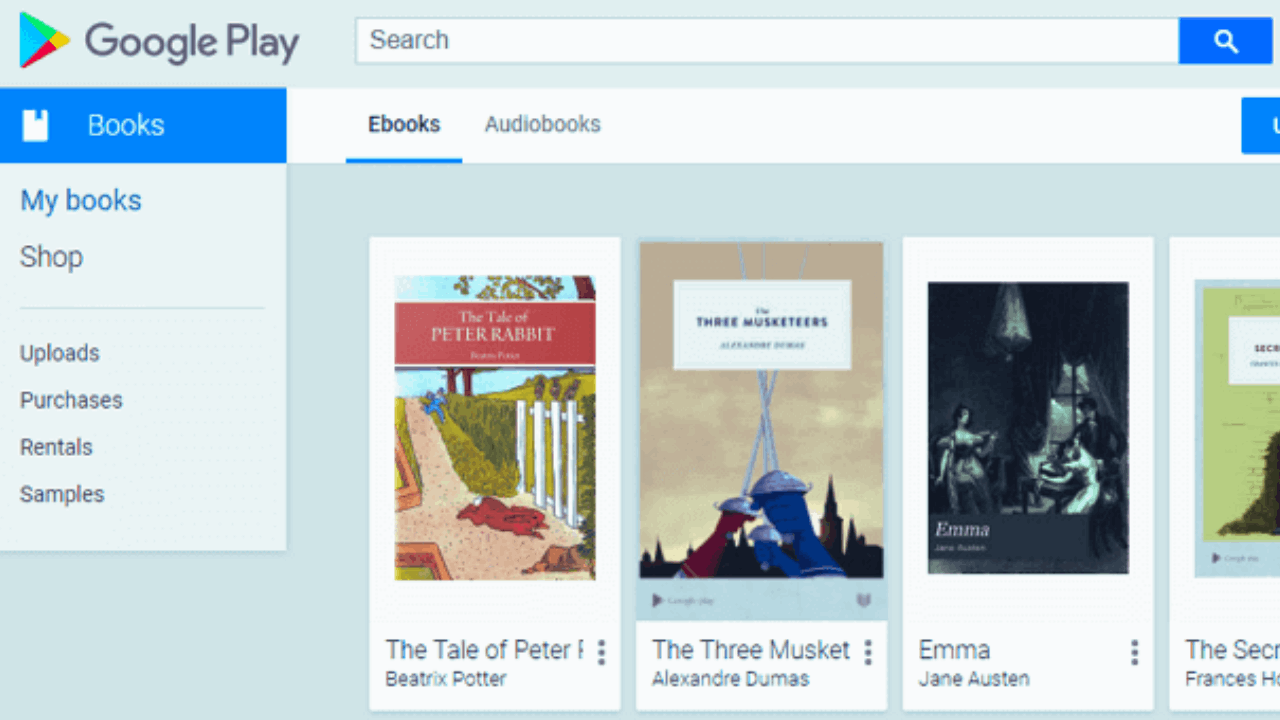The height and width of the screenshot is (720, 1280).
Task: Open the options menu for The Tale of Peter Rabbit
Action: coord(601,652)
